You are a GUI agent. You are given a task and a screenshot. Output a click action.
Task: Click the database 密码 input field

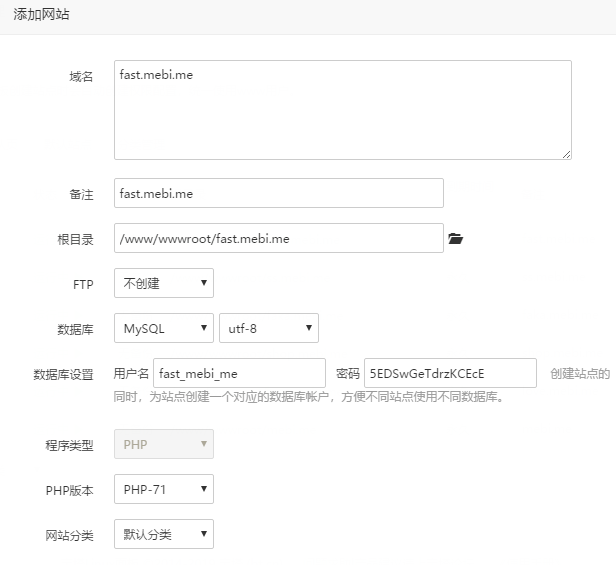click(x=450, y=373)
